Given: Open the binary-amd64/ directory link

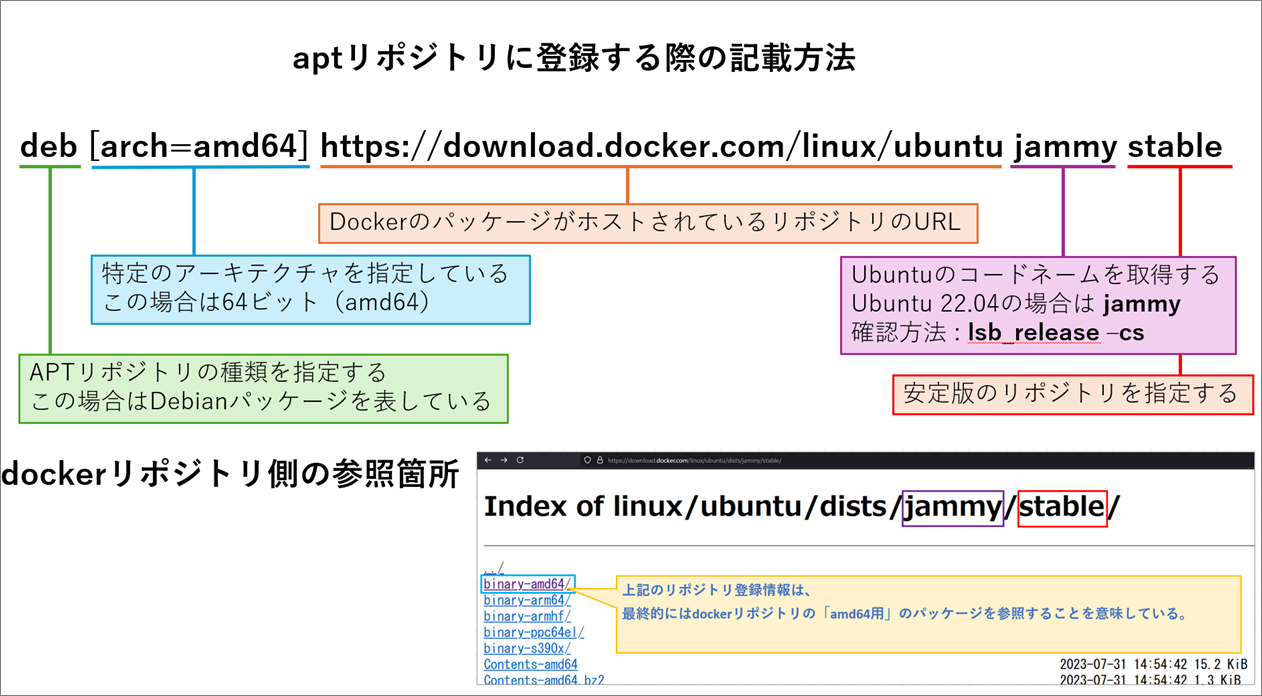Looking at the screenshot, I should point(525,583).
